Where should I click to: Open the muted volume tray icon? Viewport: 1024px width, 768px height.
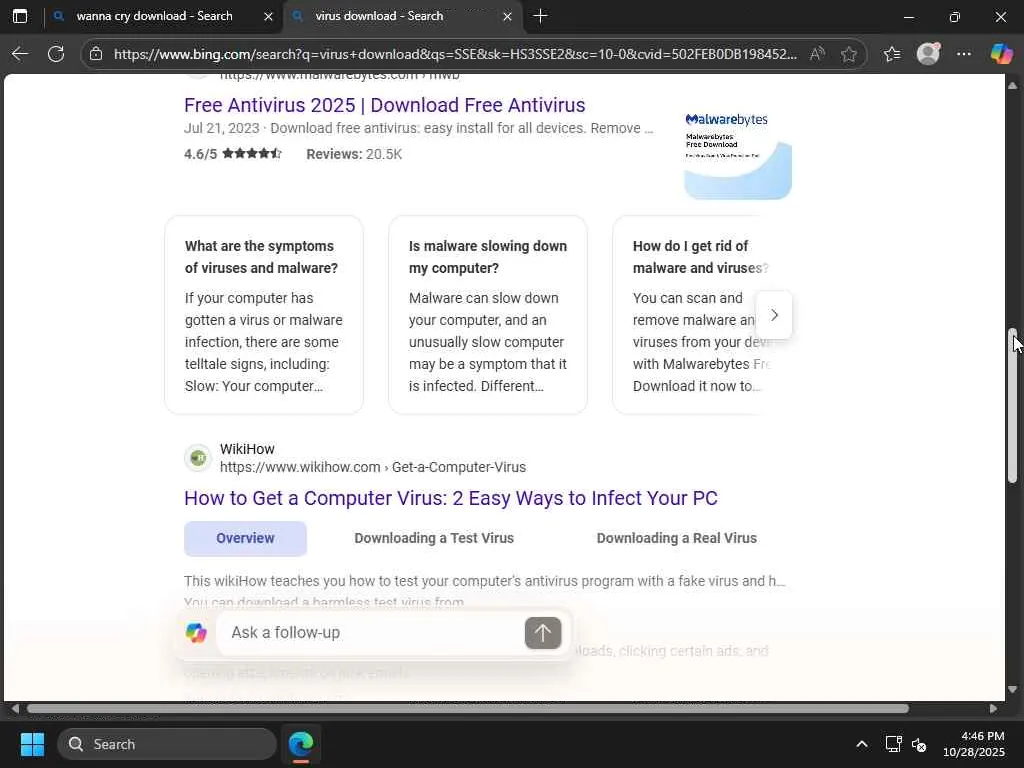point(919,744)
